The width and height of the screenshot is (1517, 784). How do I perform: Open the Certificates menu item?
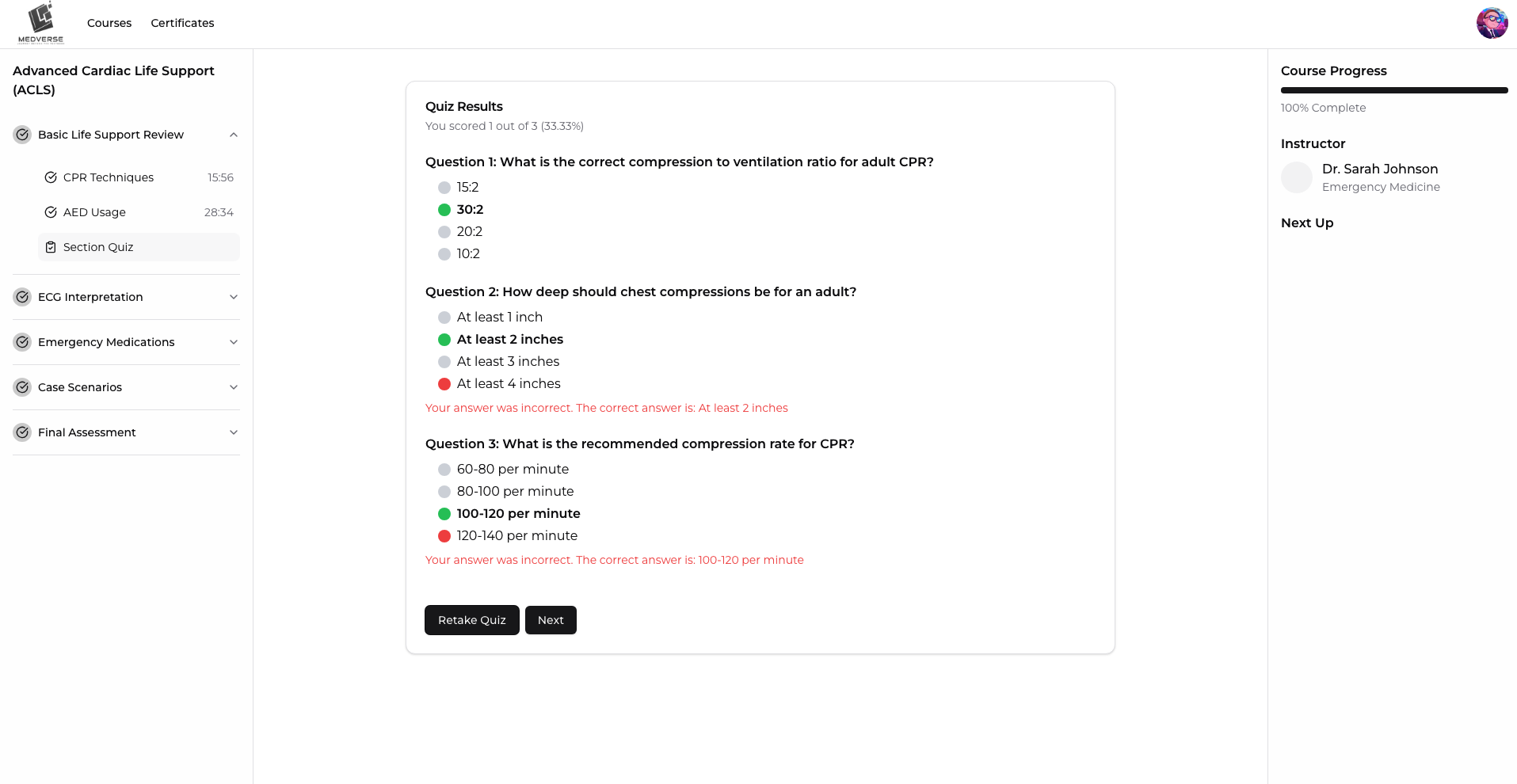pyautogui.click(x=182, y=23)
